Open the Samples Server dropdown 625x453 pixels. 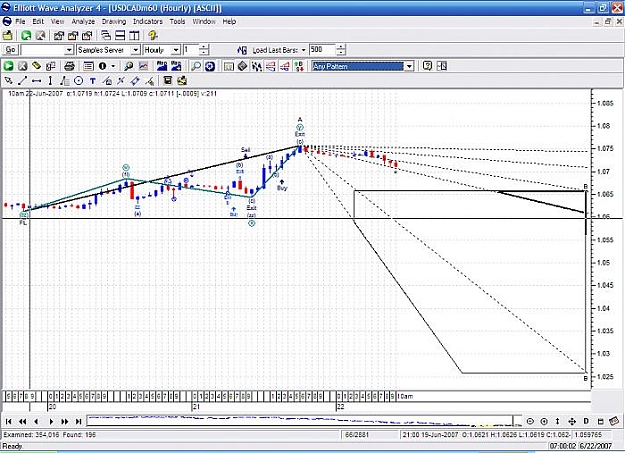[136, 50]
